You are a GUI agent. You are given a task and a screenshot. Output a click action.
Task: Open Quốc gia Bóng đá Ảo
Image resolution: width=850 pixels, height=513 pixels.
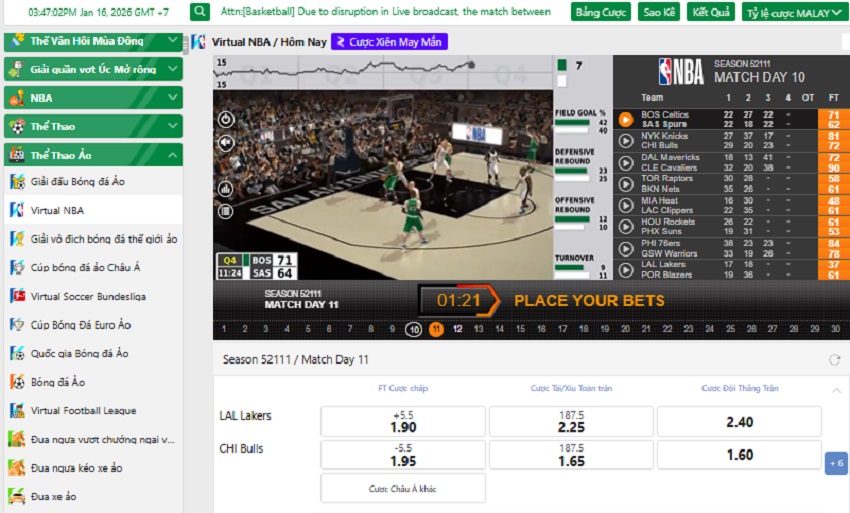(x=93, y=354)
